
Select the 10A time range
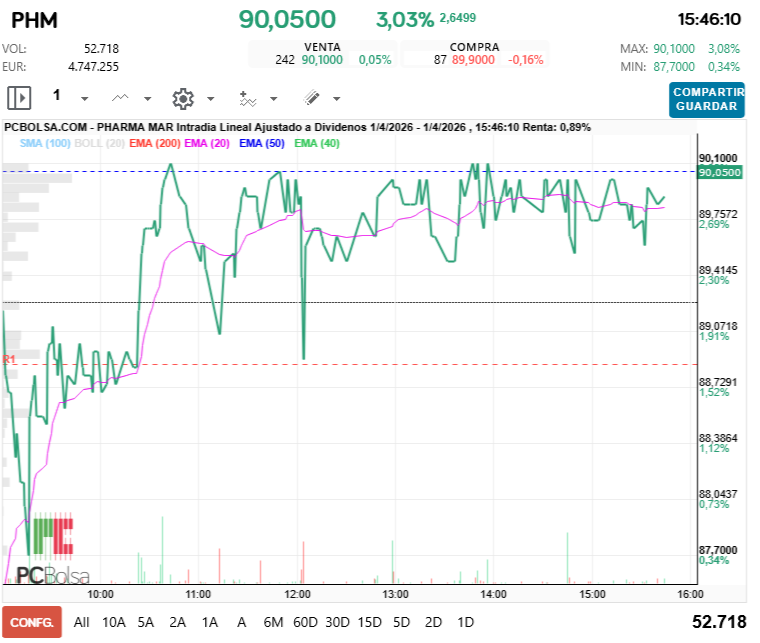pos(114,622)
